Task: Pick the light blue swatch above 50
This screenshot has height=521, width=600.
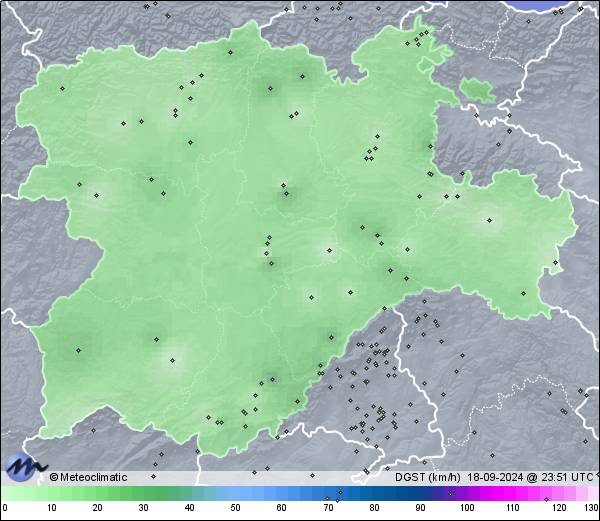Action: point(235,493)
